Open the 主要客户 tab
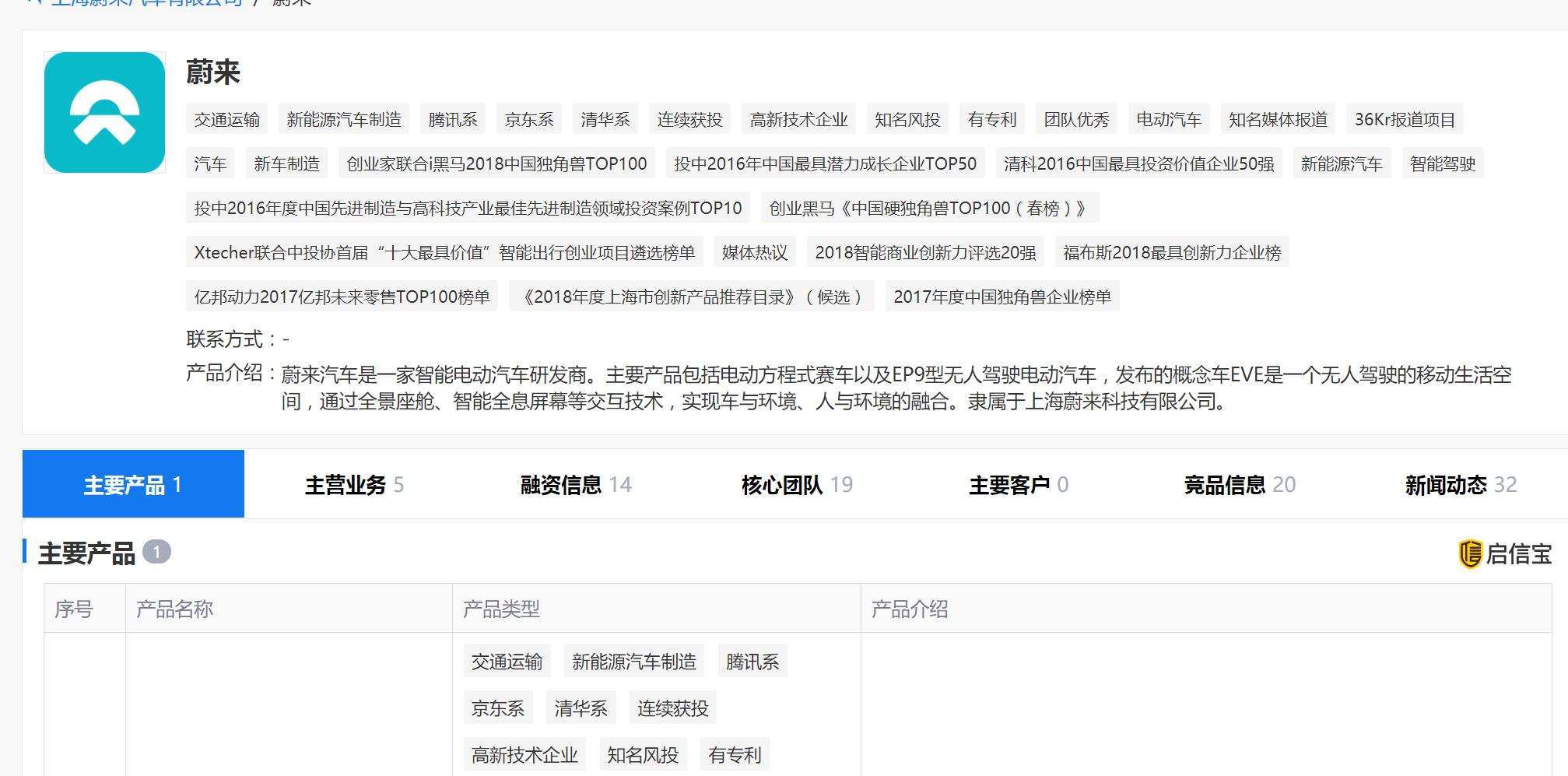This screenshot has height=776, width=1568. point(1019,484)
